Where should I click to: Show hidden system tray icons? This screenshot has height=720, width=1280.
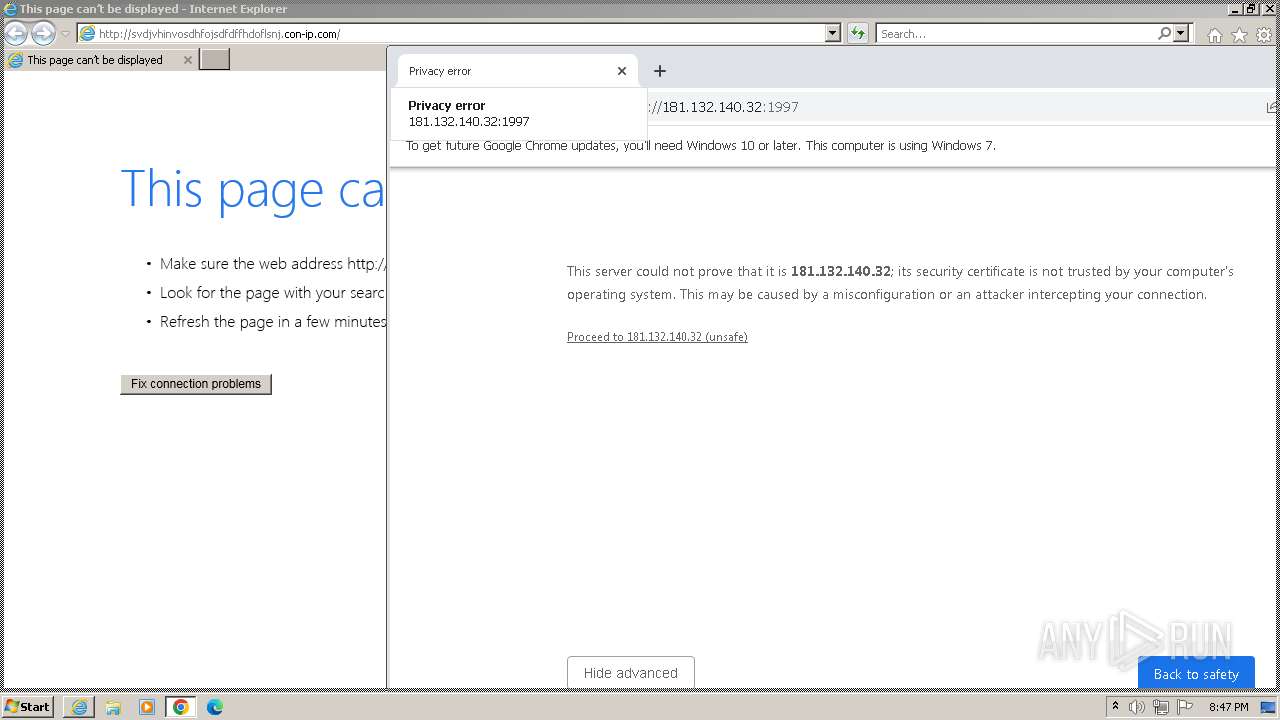(1116, 707)
